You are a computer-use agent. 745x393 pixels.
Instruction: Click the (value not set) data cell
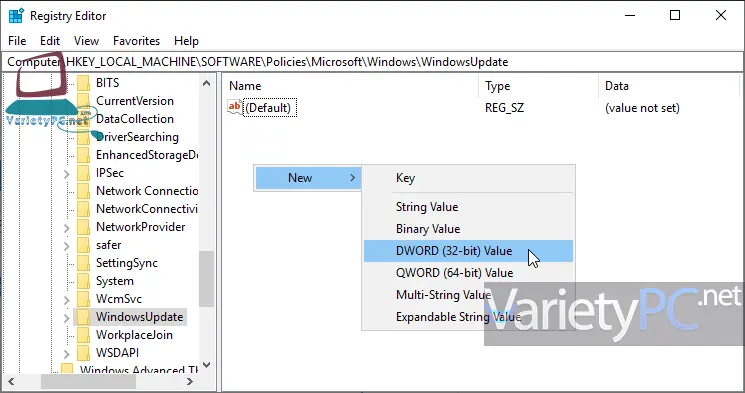click(x=642, y=108)
